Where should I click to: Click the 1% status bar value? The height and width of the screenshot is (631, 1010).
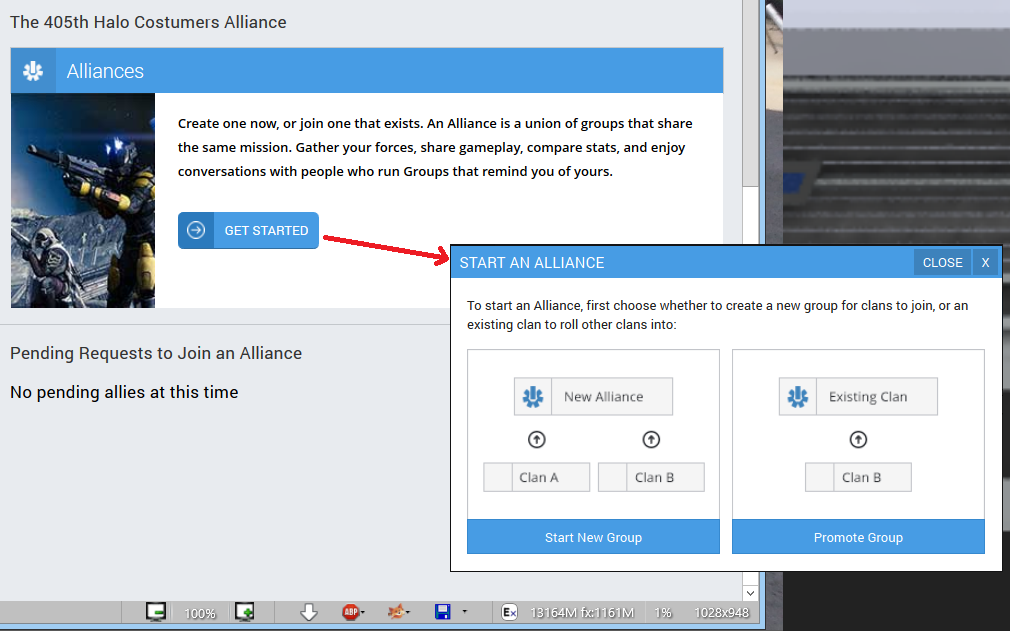(663, 613)
